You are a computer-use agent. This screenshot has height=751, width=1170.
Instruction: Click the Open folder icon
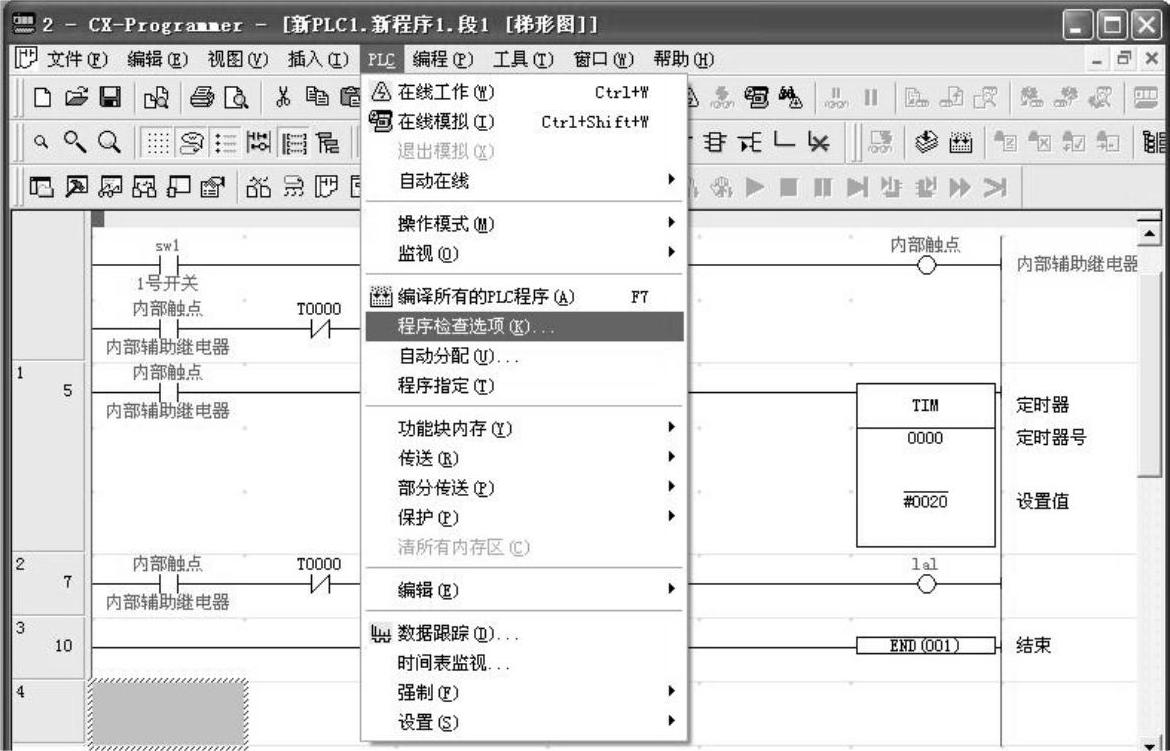coord(75,98)
